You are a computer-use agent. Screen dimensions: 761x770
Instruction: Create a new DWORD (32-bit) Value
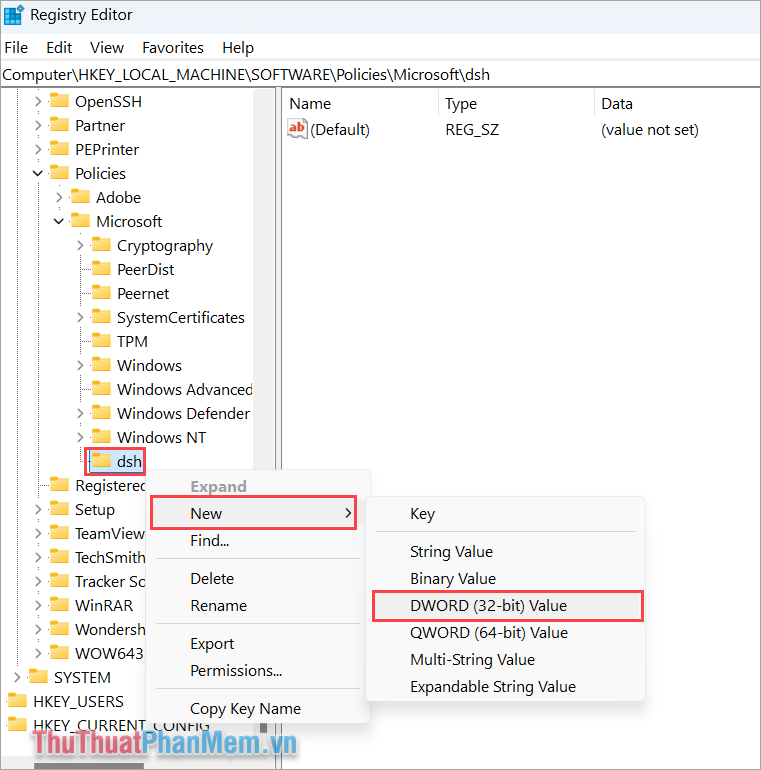click(x=508, y=605)
